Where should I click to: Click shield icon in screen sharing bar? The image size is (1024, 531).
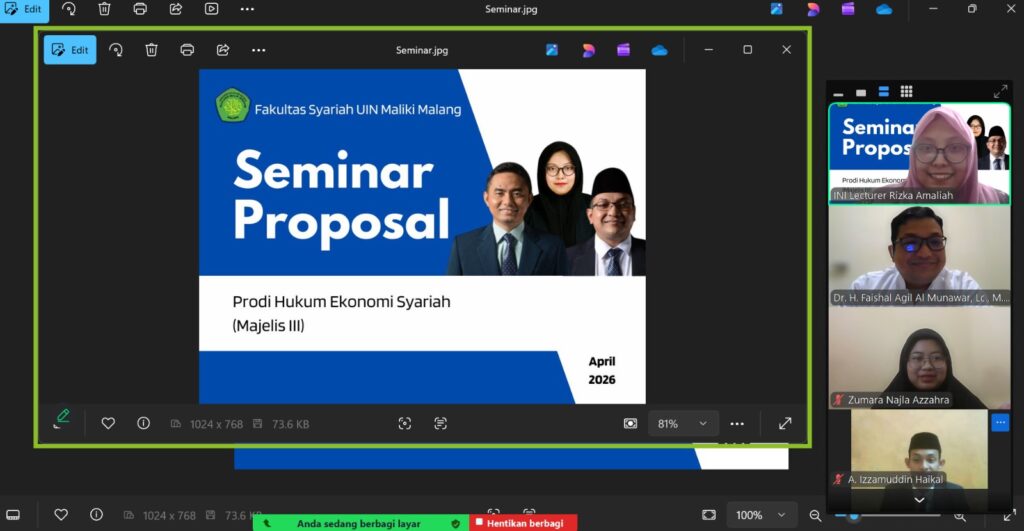[456, 523]
